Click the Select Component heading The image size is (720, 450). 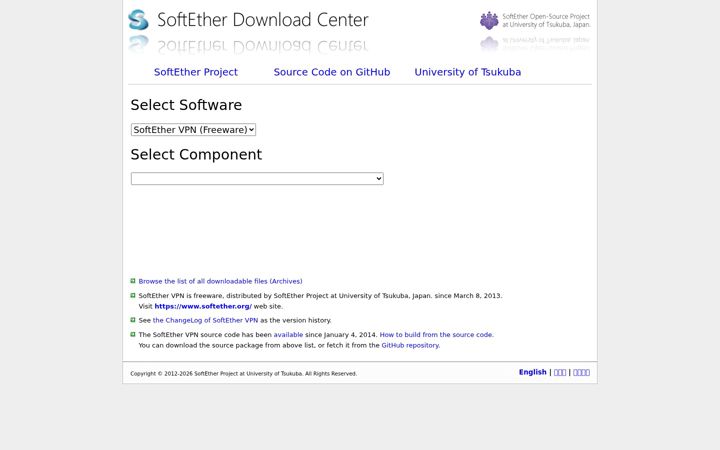click(196, 155)
